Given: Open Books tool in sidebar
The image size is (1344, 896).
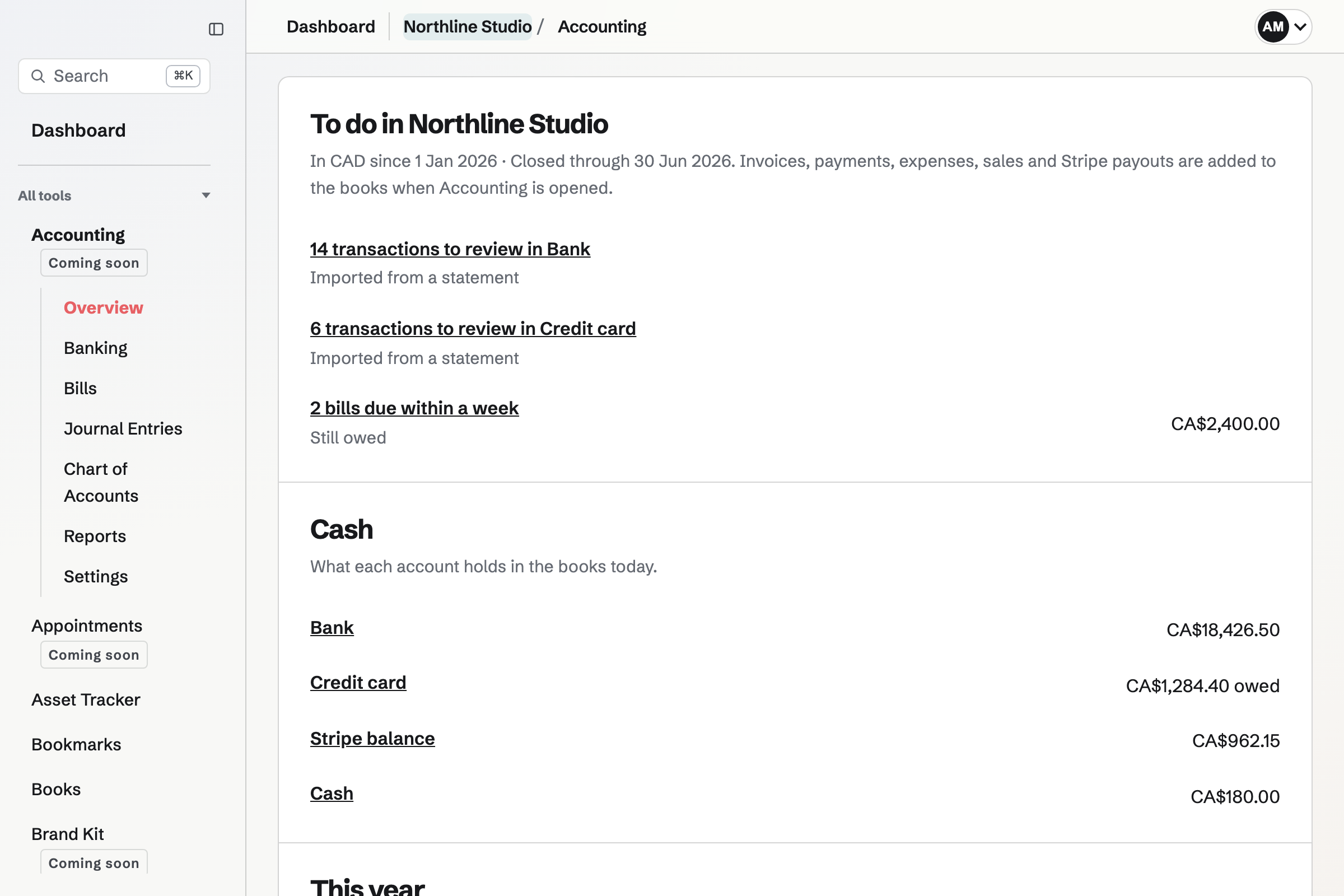Looking at the screenshot, I should pyautogui.click(x=56, y=789).
